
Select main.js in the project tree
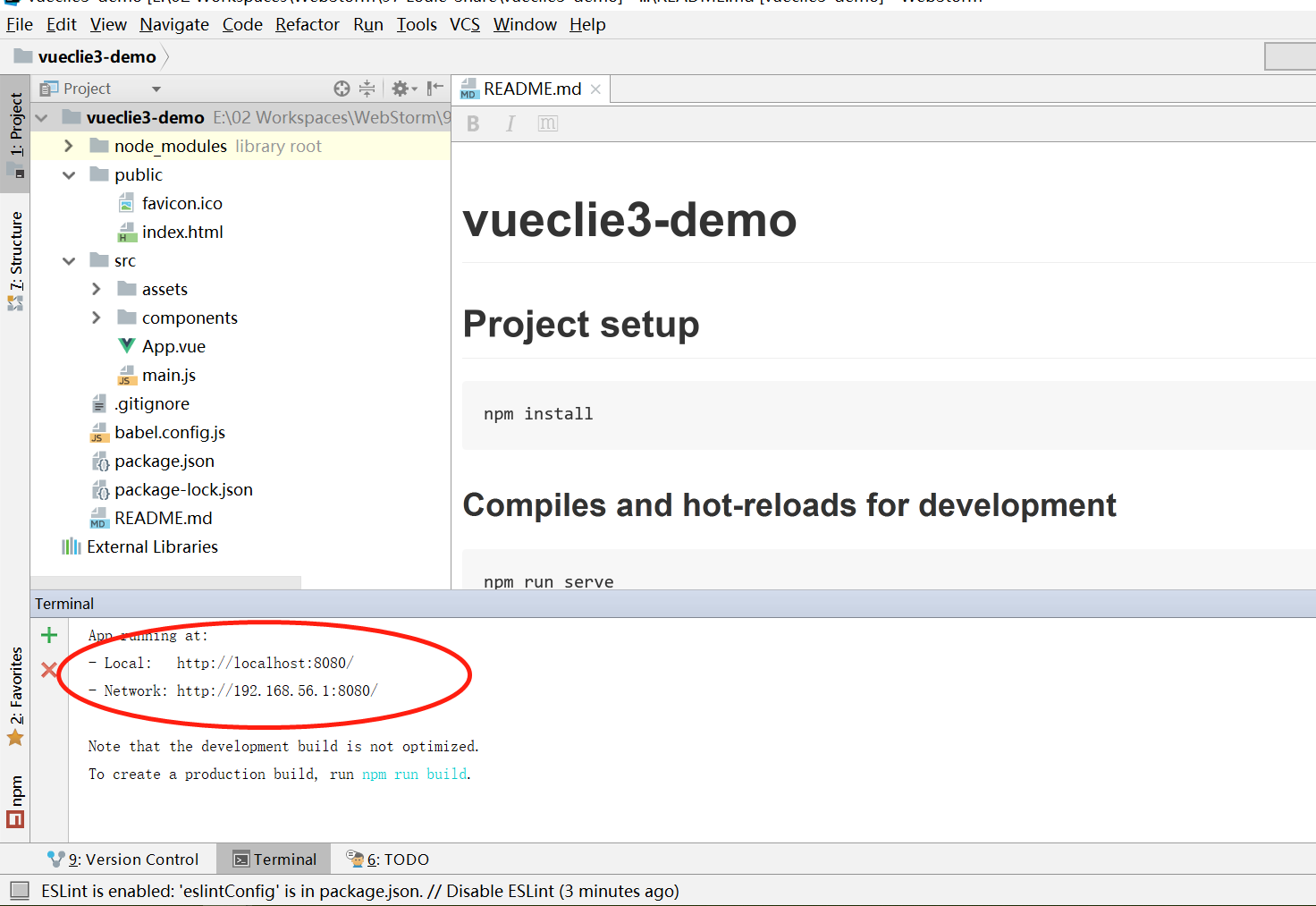tap(169, 375)
